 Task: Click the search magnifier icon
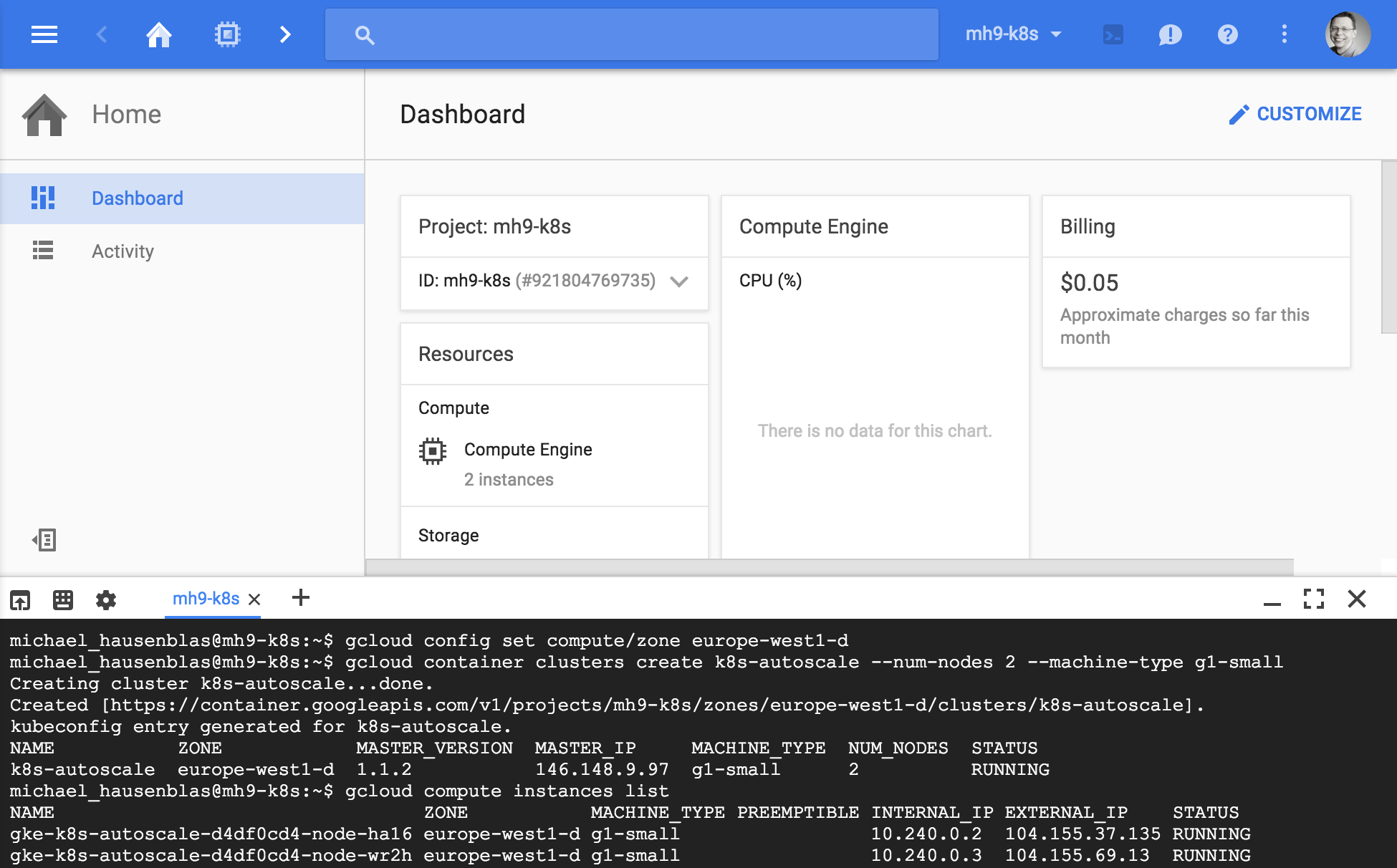coord(365,35)
